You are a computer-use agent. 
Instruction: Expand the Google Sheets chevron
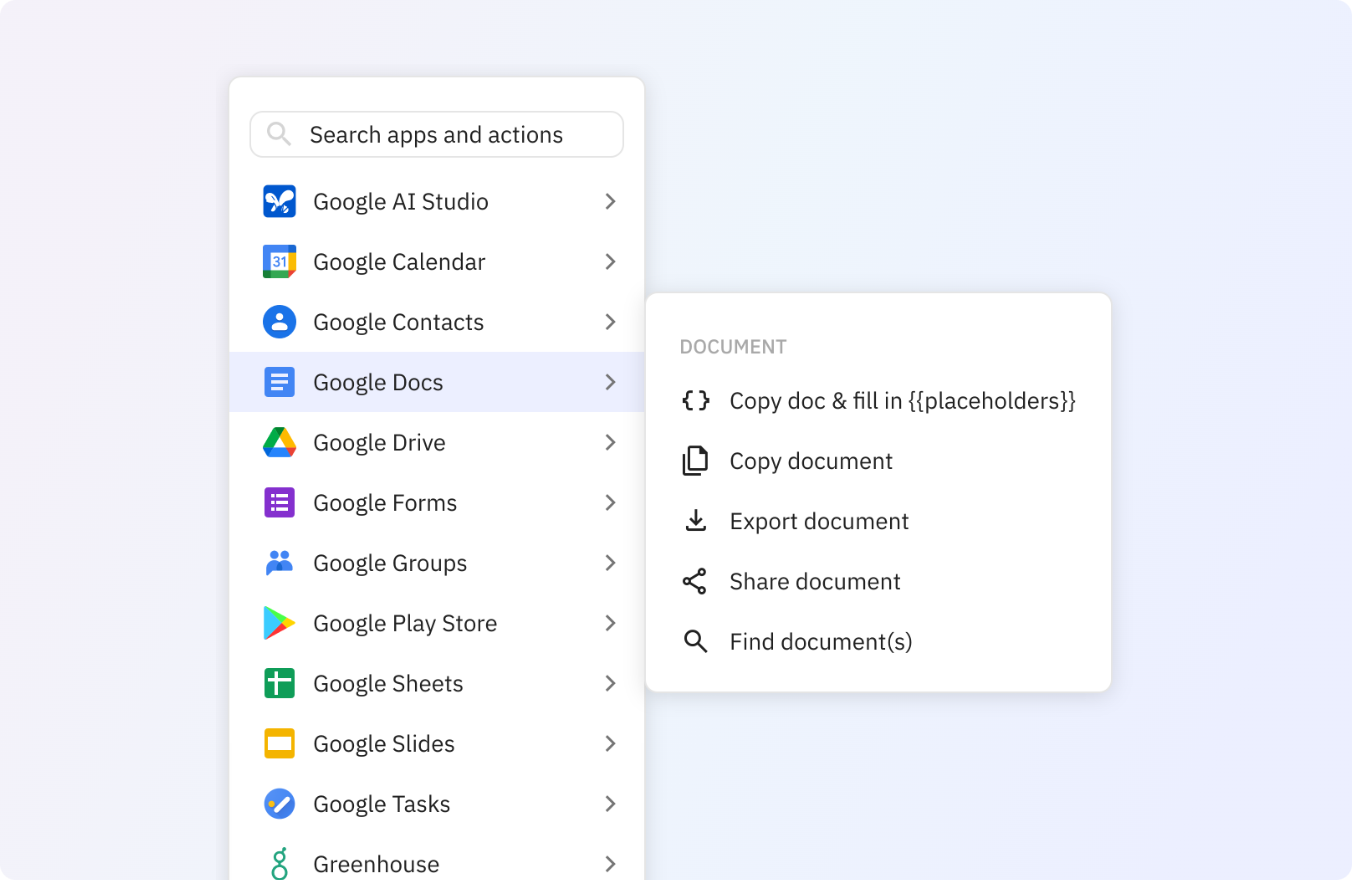pyautogui.click(x=610, y=684)
